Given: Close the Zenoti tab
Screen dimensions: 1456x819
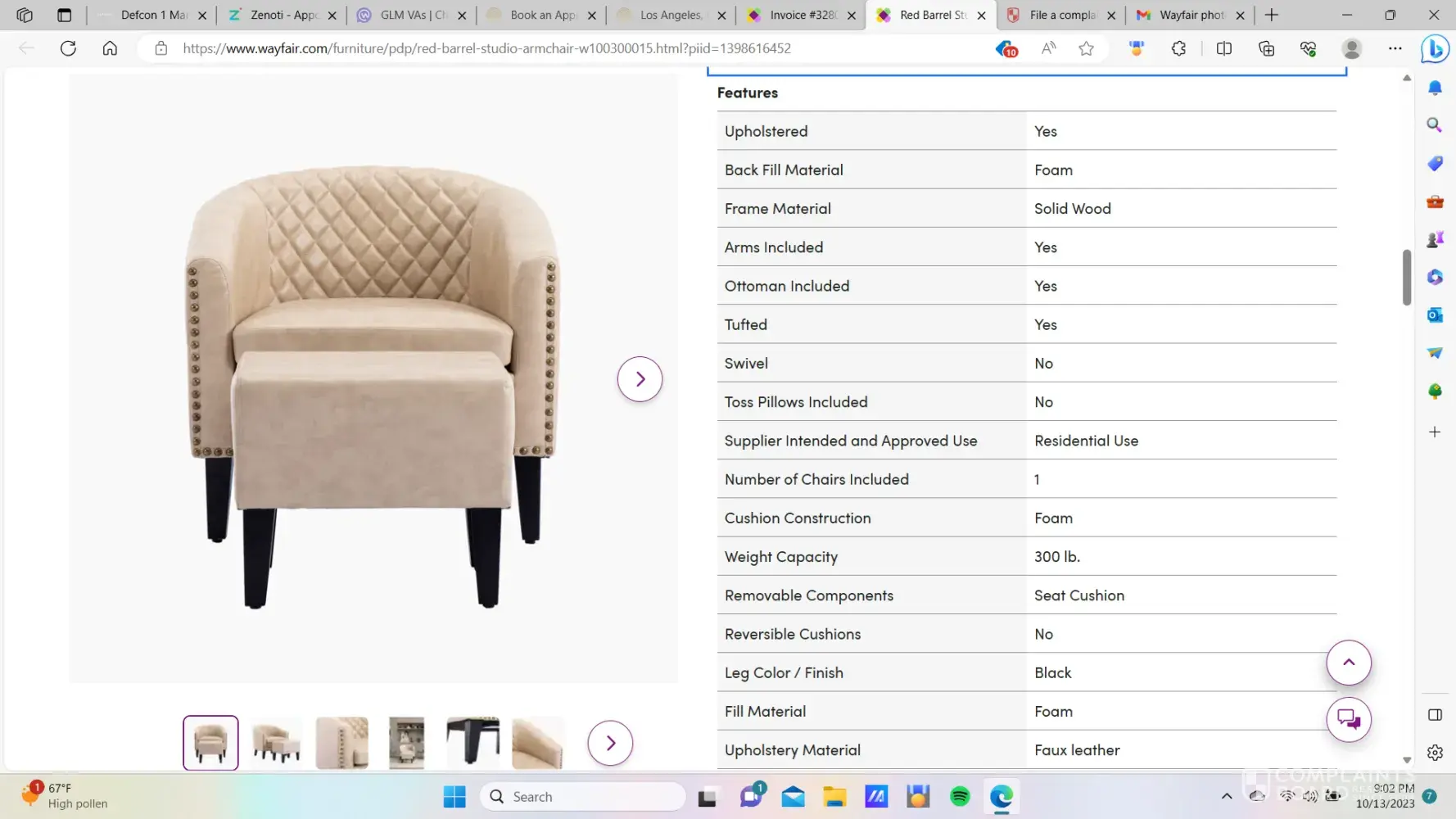Looking at the screenshot, I should 332,15.
